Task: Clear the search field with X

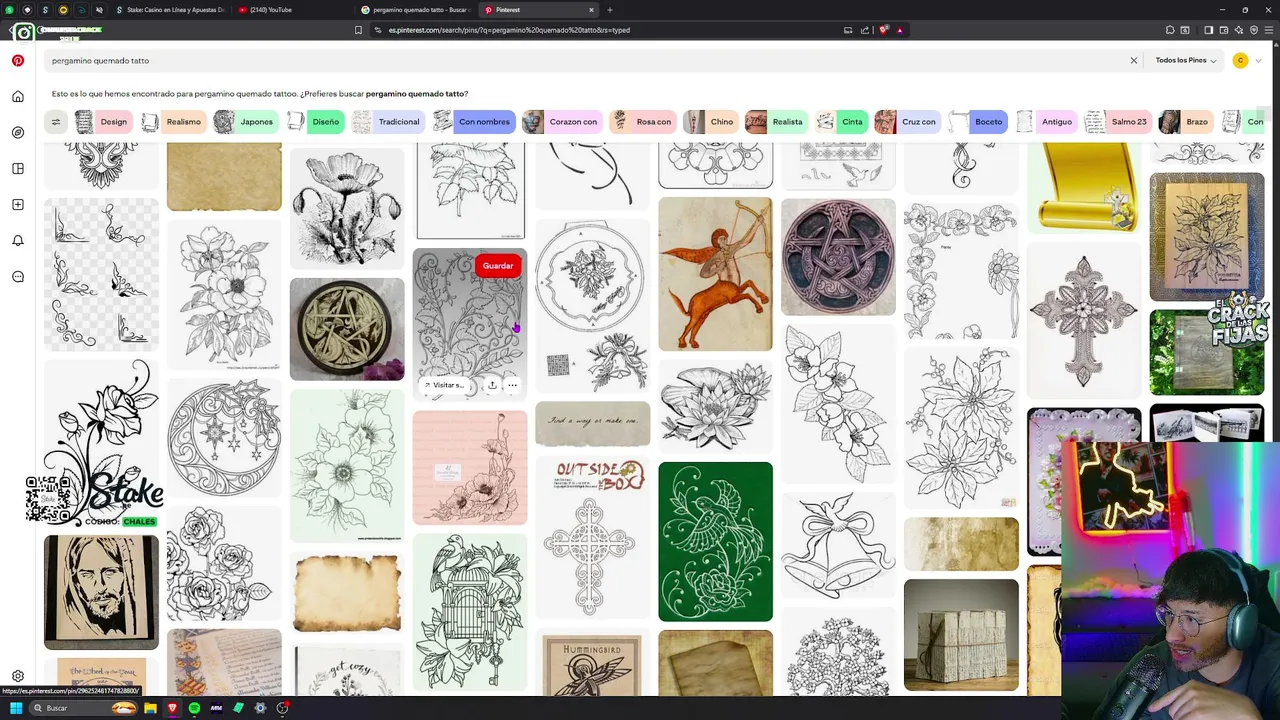Action: pyautogui.click(x=1134, y=61)
